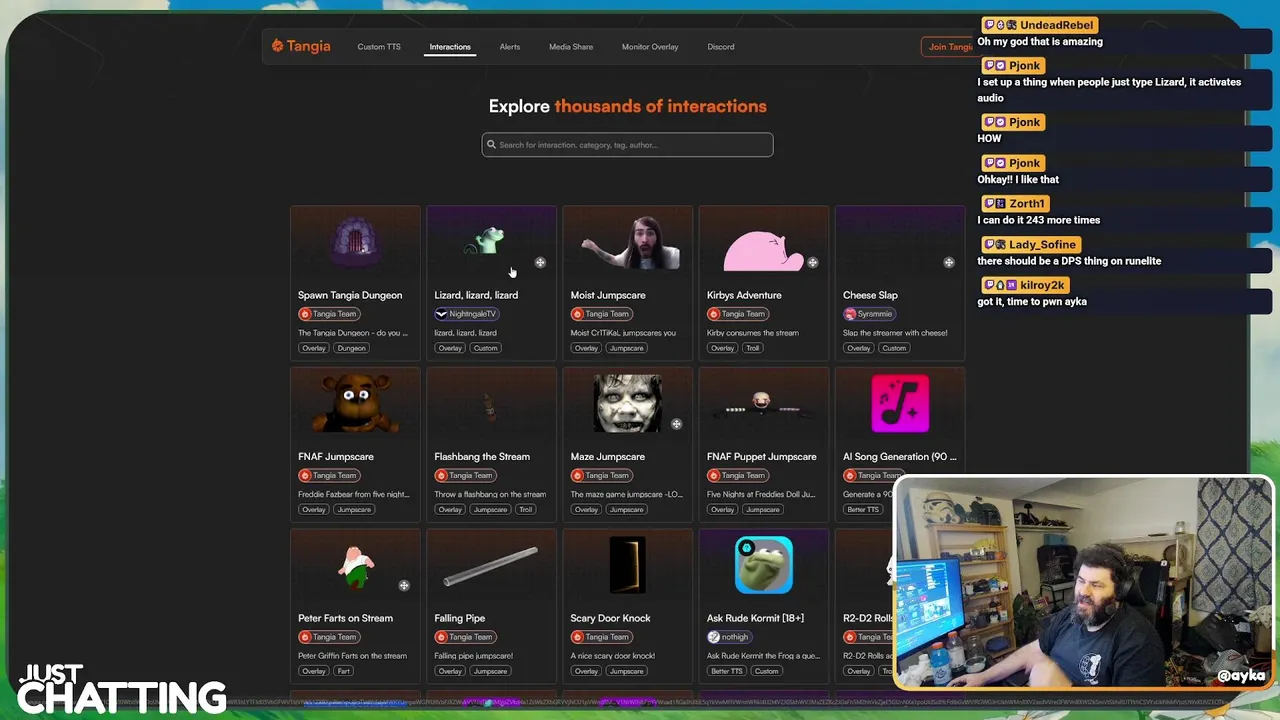The image size is (1280, 720).
Task: Open the Falling Pipe thumbnail
Action: (491, 566)
